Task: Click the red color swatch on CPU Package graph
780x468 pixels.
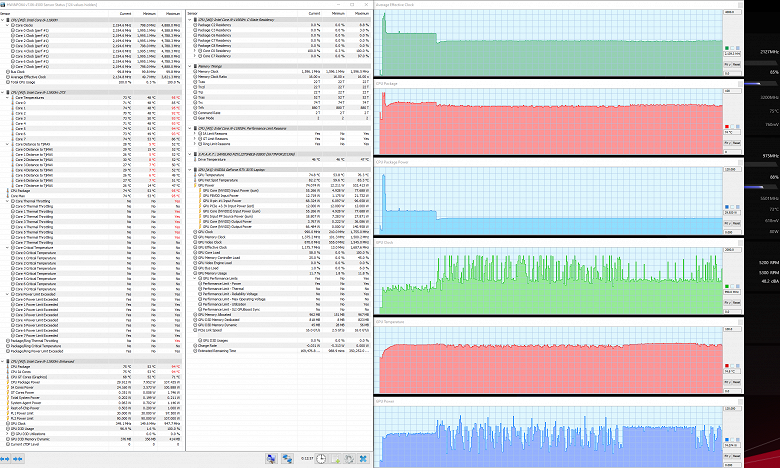Action: tap(727, 127)
